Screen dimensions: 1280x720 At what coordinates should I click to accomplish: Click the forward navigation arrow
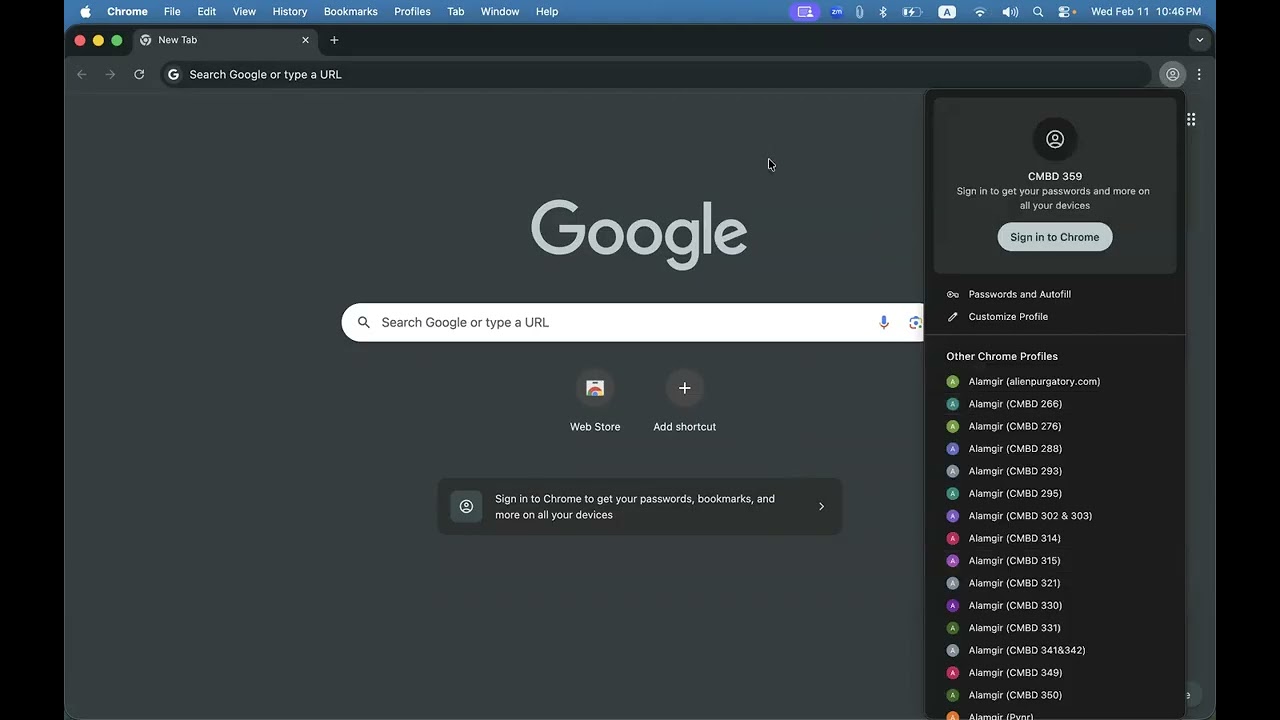pos(110,74)
